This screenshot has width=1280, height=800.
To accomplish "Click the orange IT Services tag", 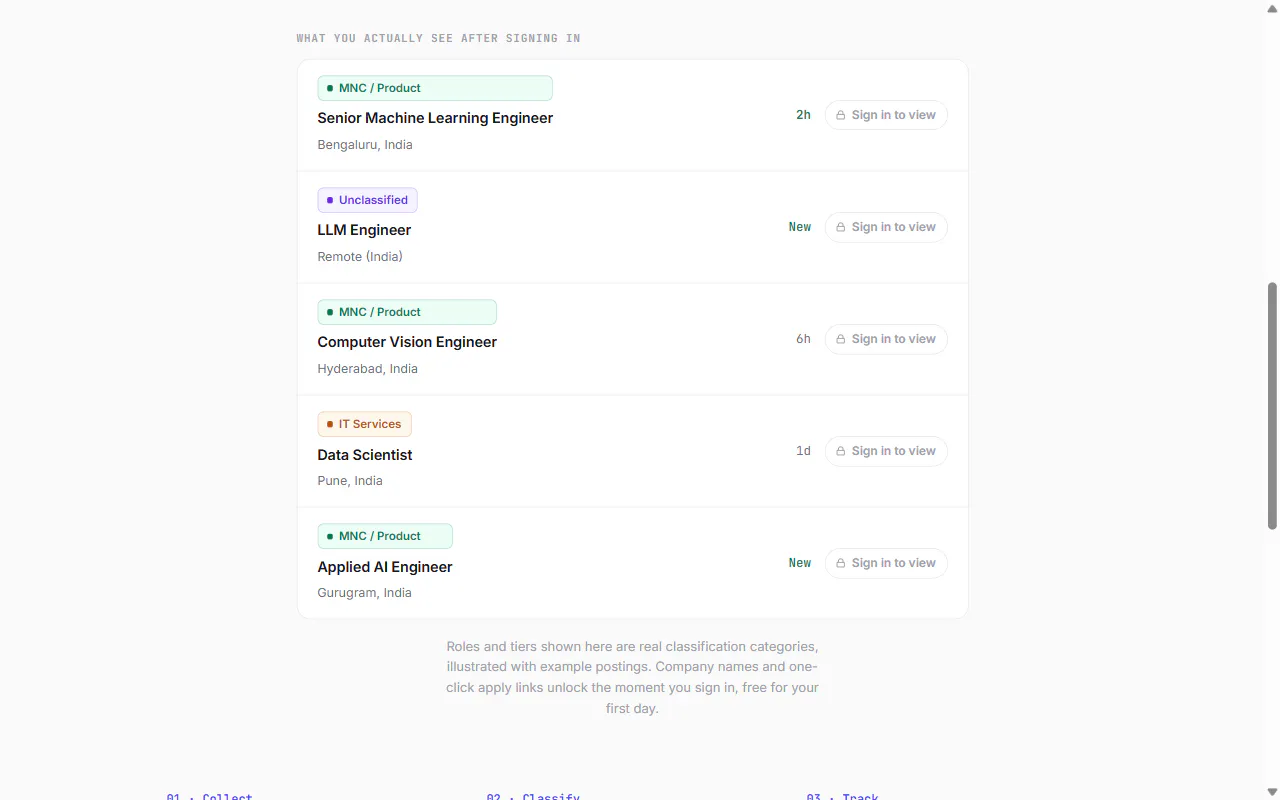I will tap(364, 424).
